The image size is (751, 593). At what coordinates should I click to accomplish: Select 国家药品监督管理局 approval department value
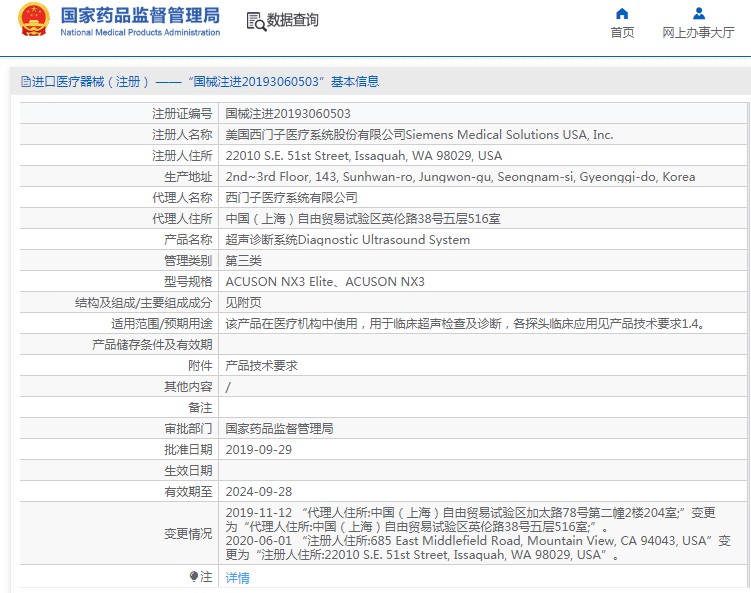[279, 429]
